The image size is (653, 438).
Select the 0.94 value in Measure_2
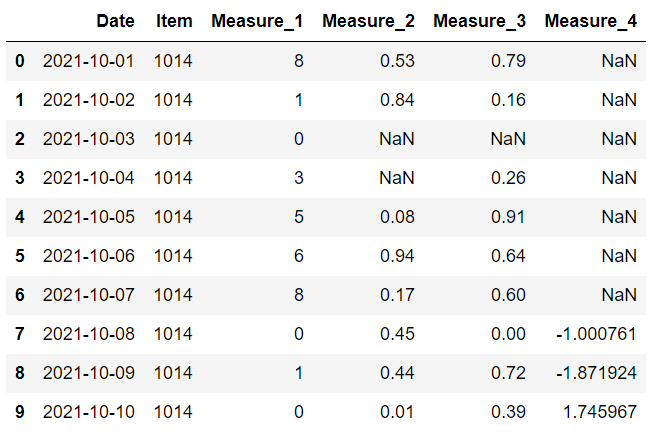point(398,256)
